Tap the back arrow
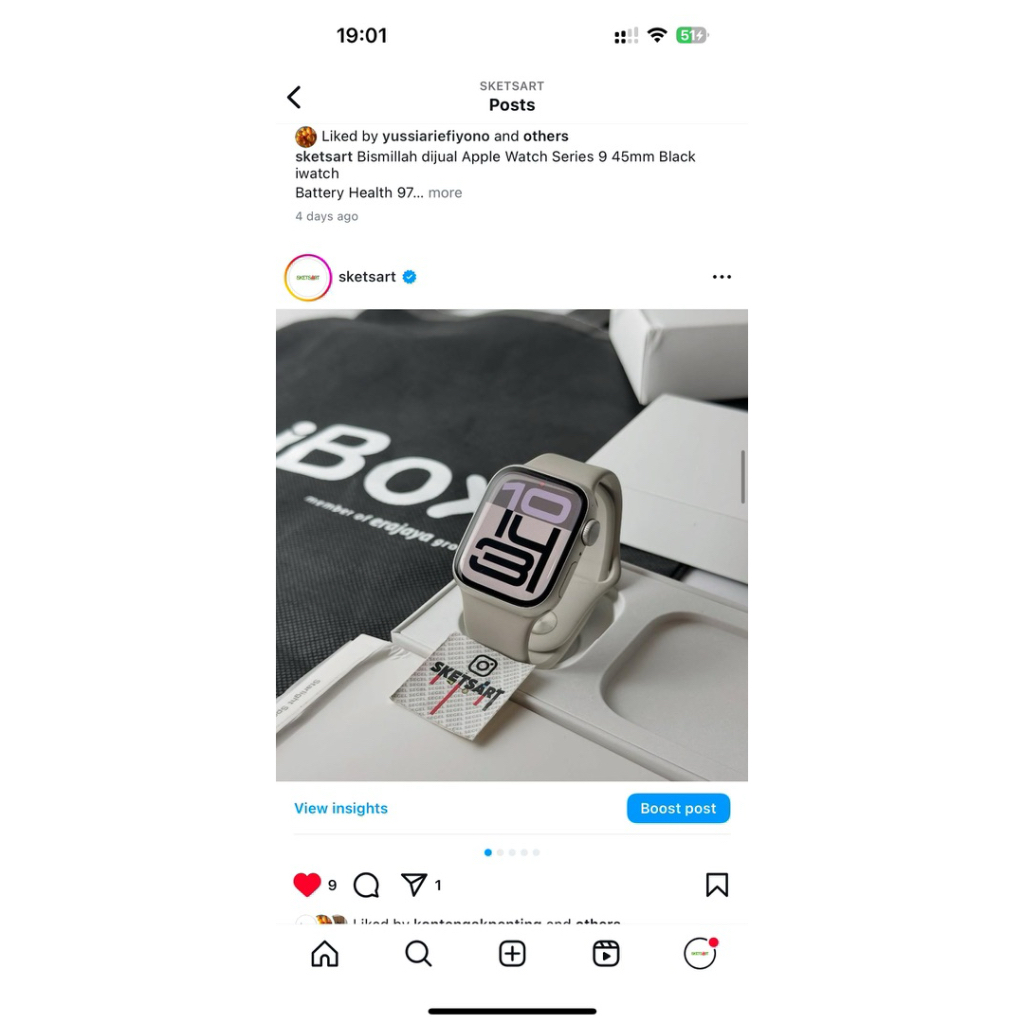1024x1024 pixels. coord(294,97)
